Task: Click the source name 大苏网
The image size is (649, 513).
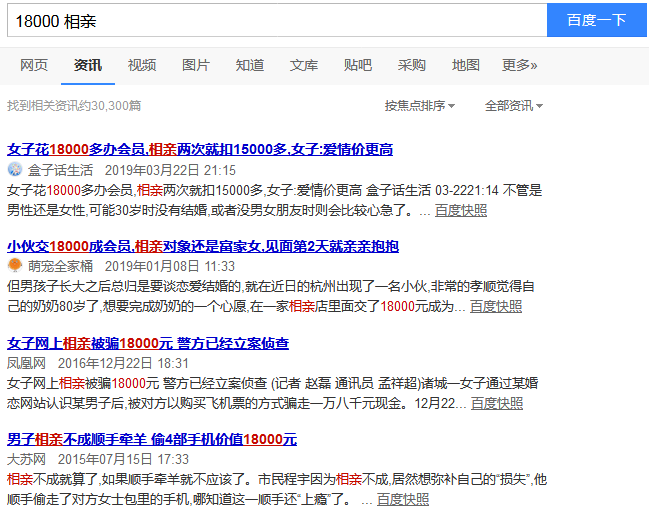Action: 26,459
